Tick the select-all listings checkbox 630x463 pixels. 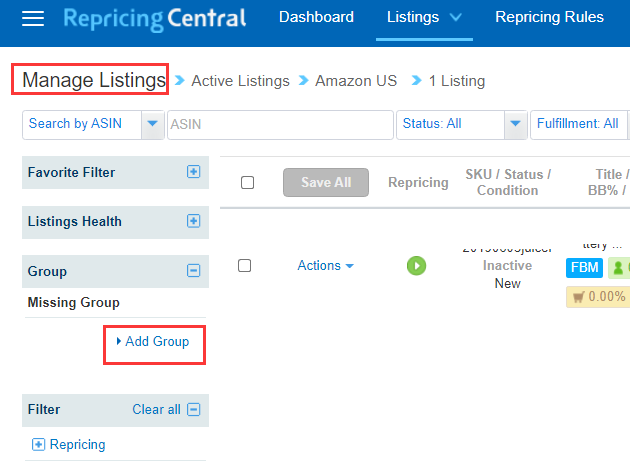[248, 182]
